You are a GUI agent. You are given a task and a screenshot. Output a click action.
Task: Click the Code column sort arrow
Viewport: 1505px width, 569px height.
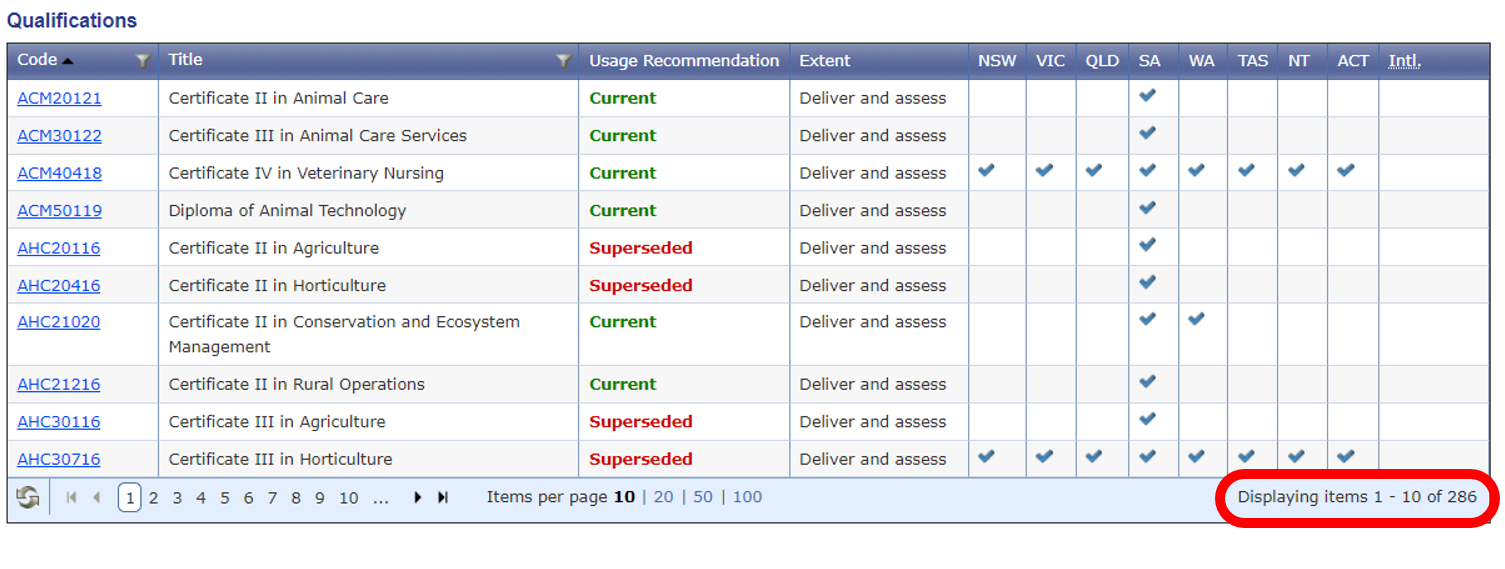(x=68, y=61)
